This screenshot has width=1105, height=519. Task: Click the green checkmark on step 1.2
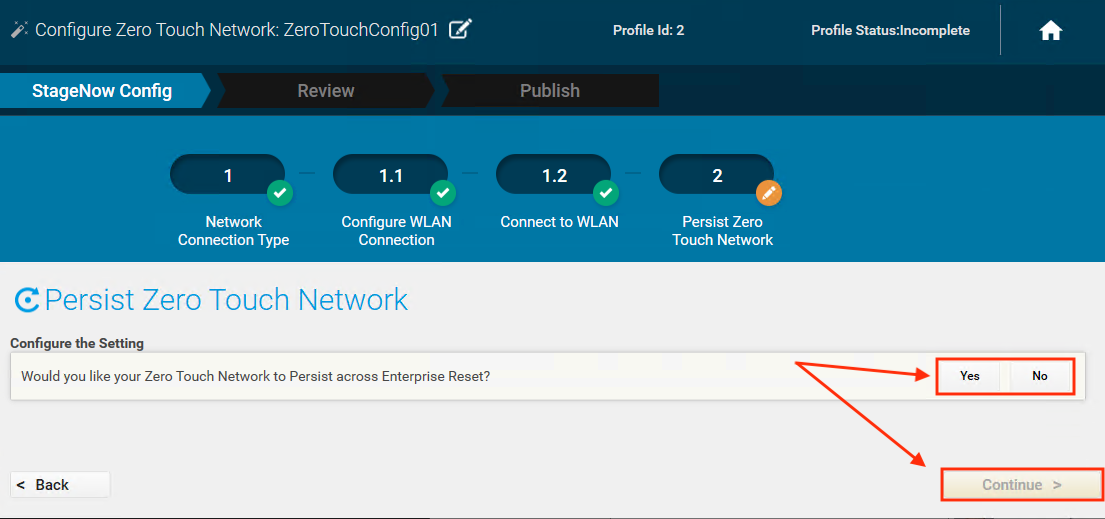605,192
